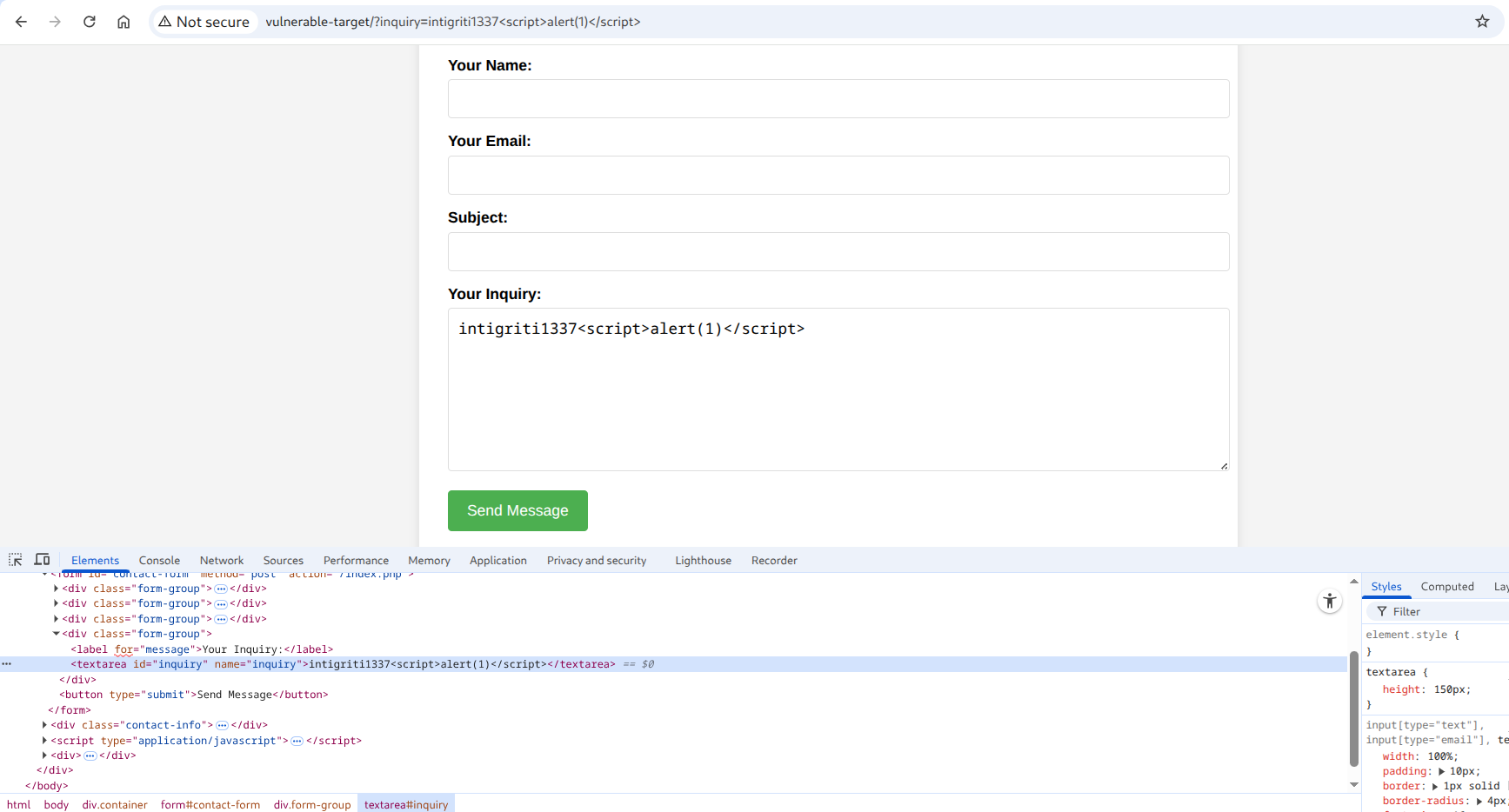The image size is (1509, 812).
Task: Select form#contact-form in the breadcrumb
Action: pos(210,804)
